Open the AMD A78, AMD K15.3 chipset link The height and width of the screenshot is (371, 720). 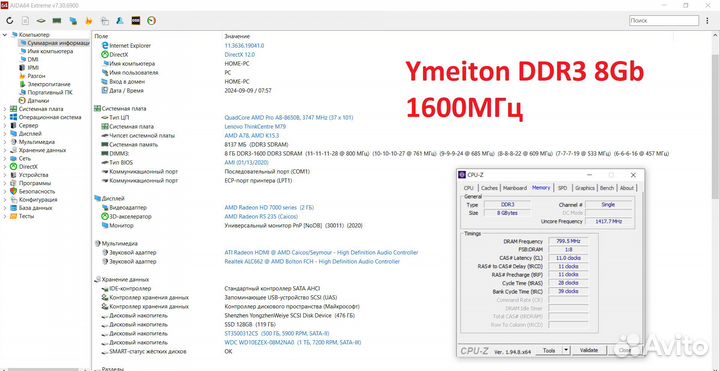(x=251, y=135)
